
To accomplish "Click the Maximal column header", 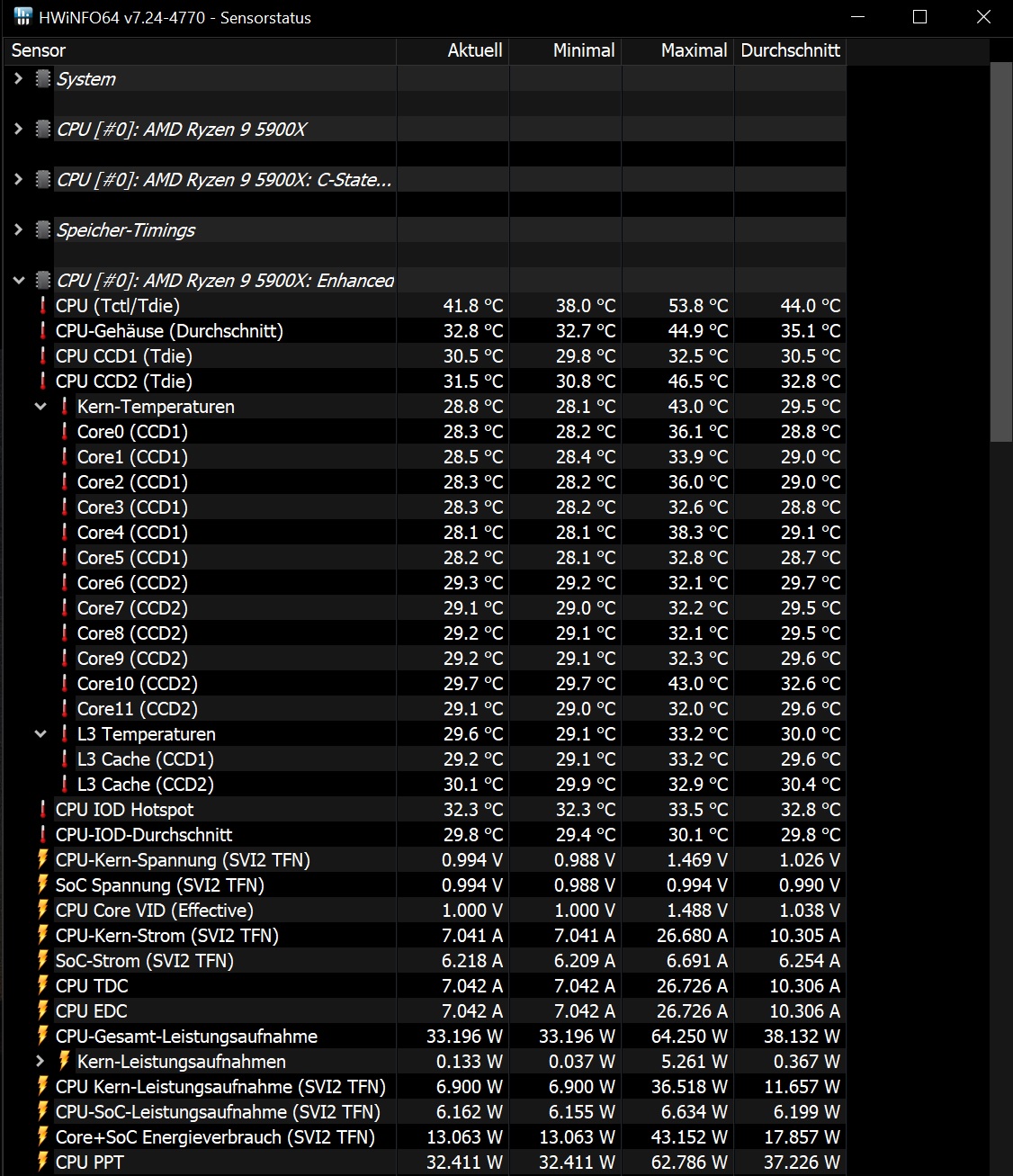I will (x=677, y=50).
